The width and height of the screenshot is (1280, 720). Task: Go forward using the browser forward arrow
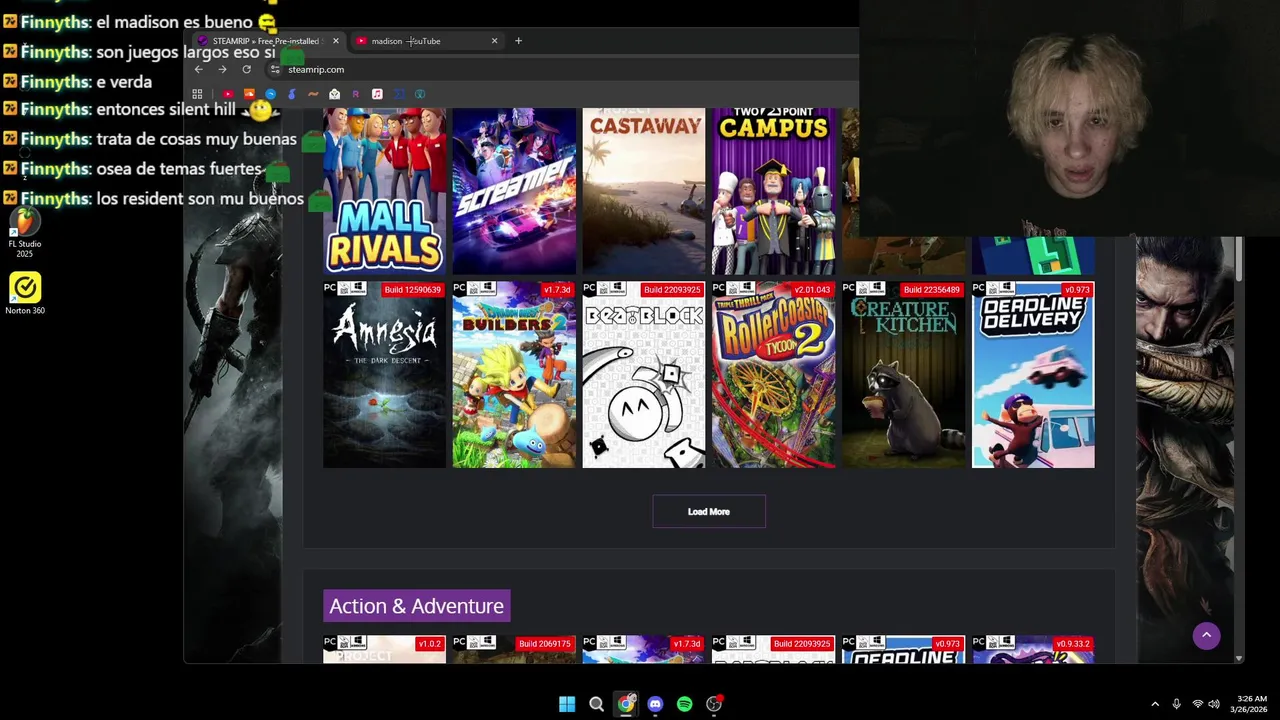click(222, 69)
